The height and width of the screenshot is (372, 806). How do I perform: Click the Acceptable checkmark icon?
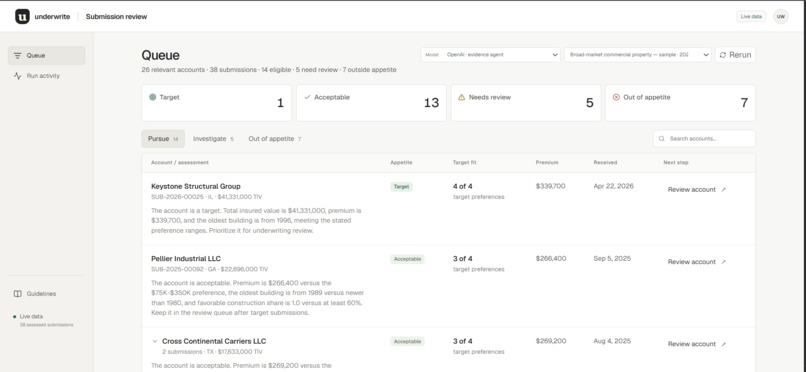[x=307, y=97]
